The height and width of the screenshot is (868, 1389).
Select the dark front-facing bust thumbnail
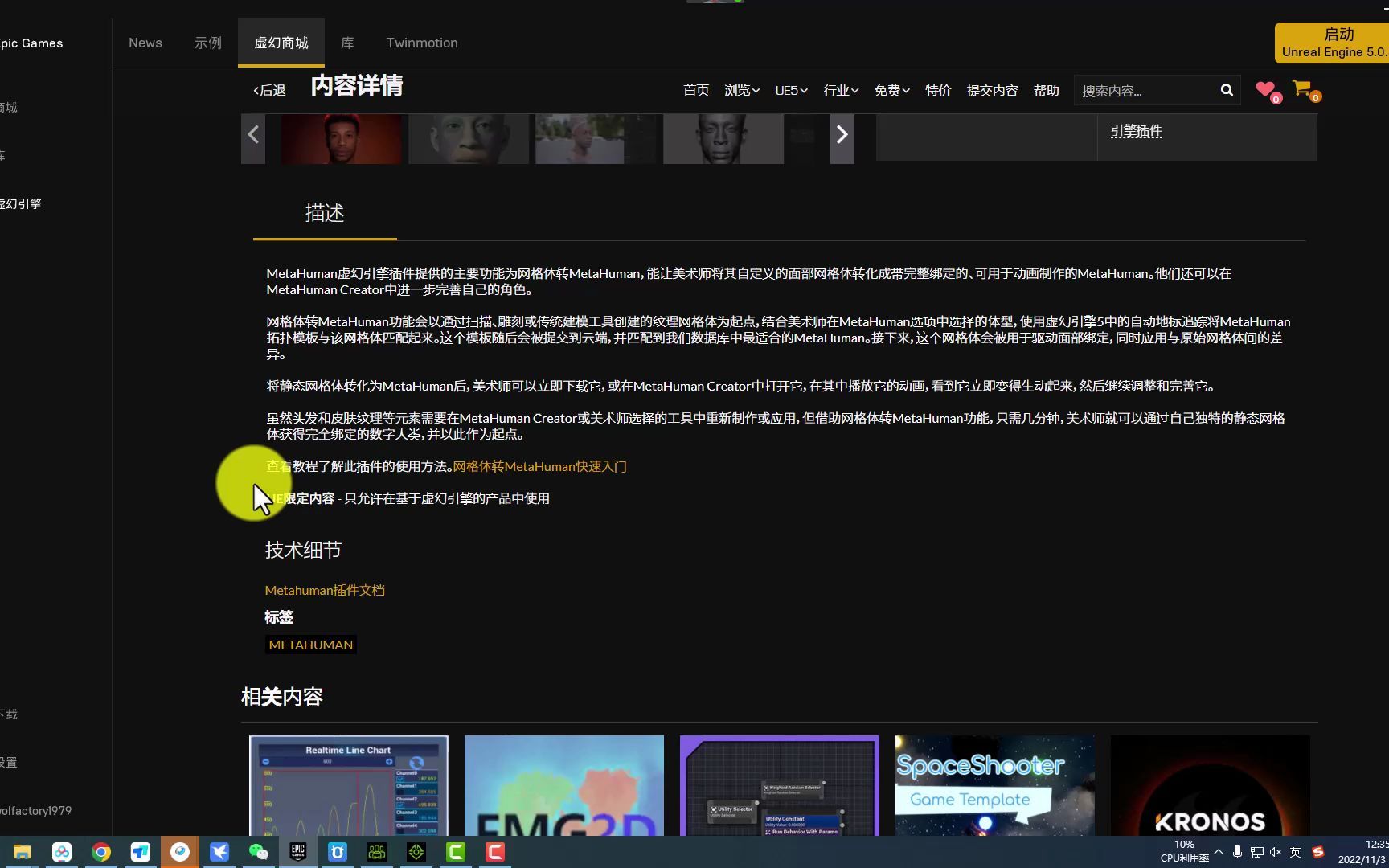723,139
